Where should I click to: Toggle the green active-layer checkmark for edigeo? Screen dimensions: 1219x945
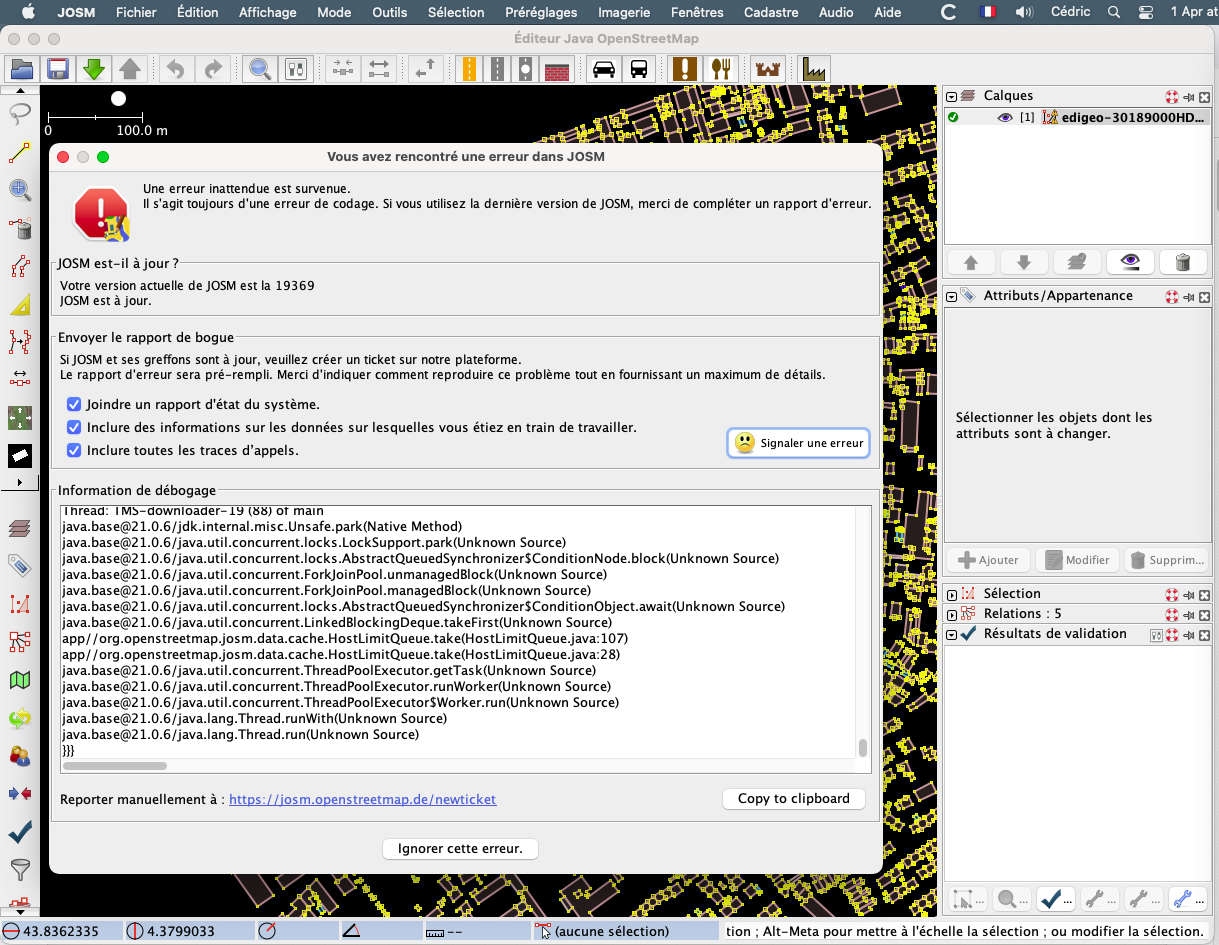[x=953, y=117]
